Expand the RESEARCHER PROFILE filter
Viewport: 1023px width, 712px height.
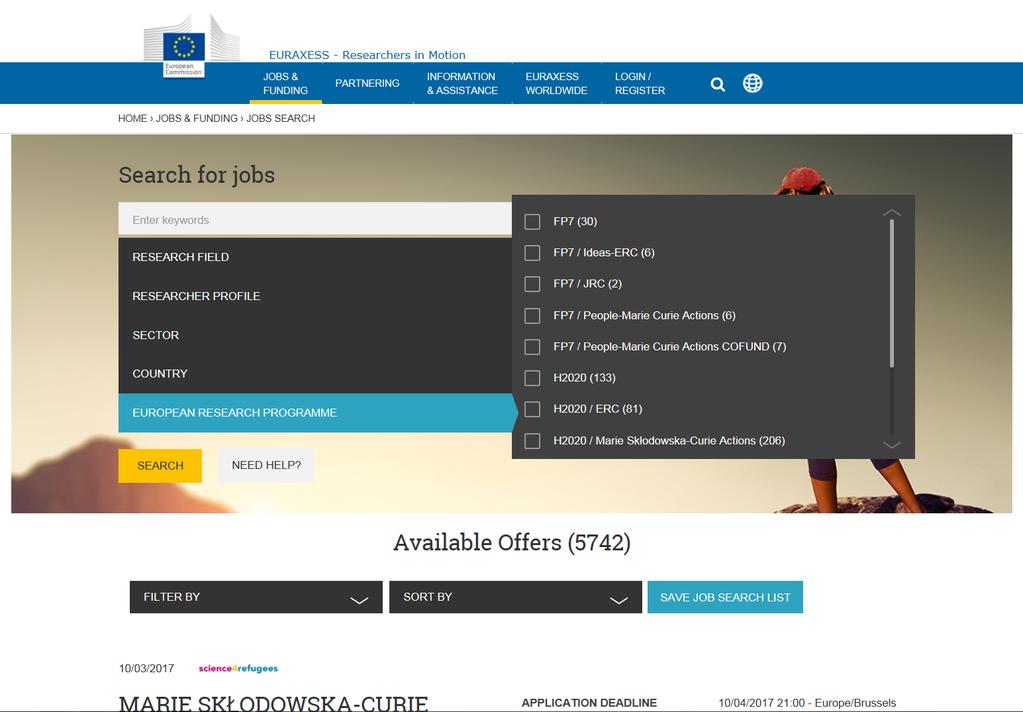(315, 296)
